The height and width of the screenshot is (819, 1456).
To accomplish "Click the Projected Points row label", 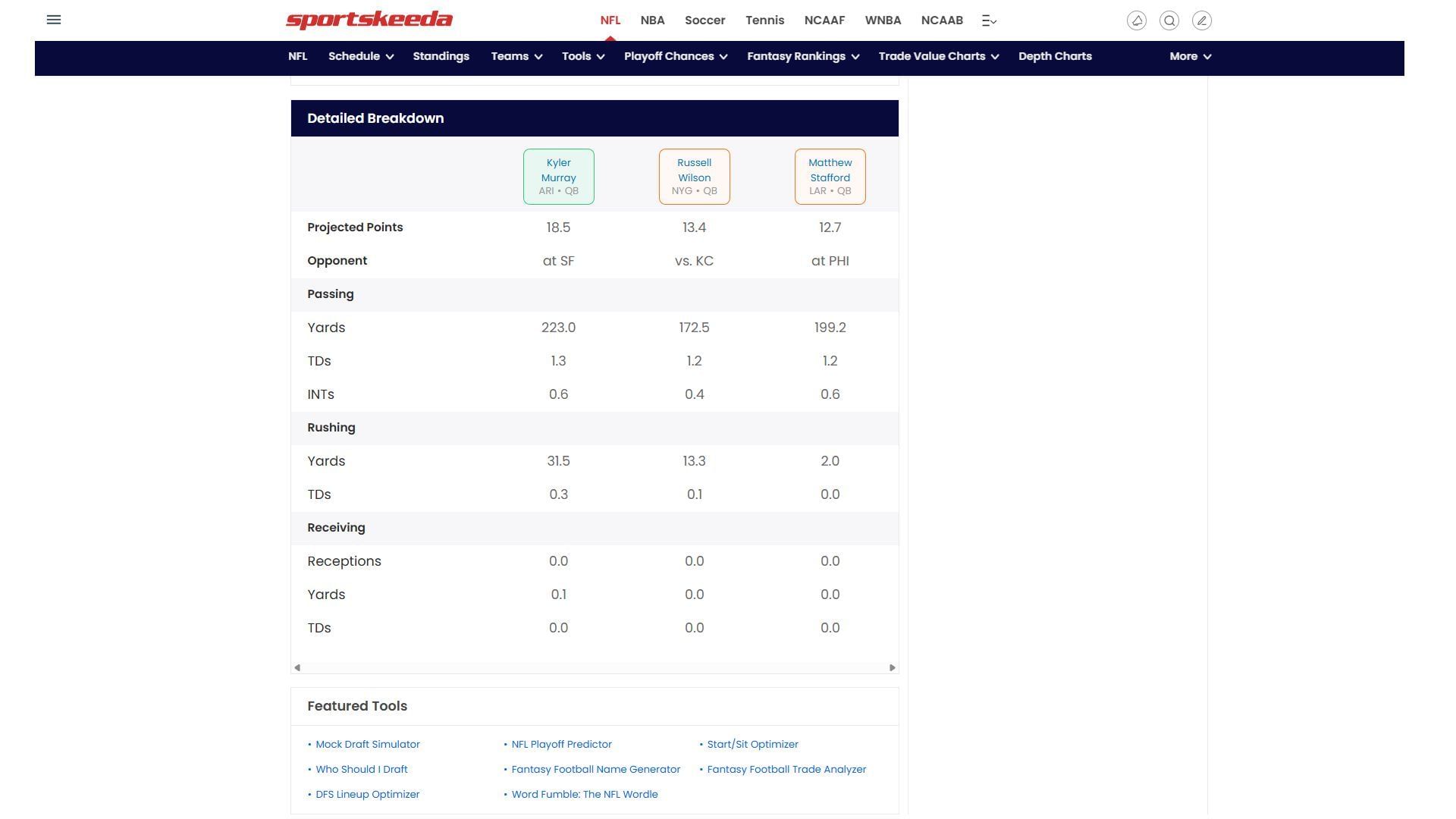I will 355,227.
